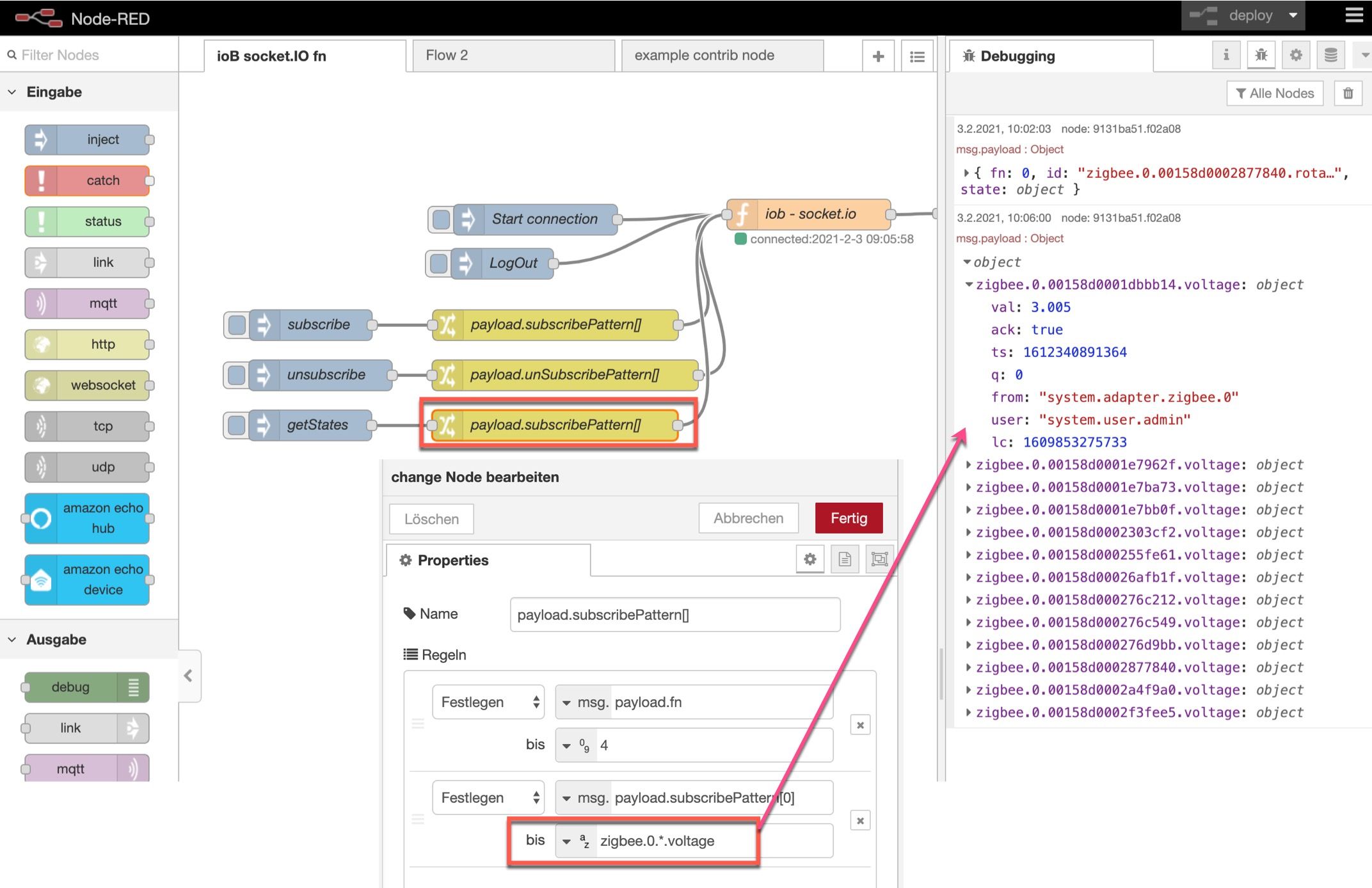Open type selector for msg.payload.fn

coord(583,702)
